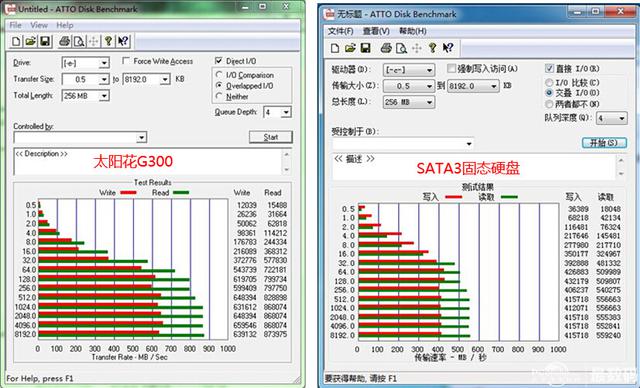The image size is (640, 388).
Task: Open 文件(F) menu
Action: [341, 31]
